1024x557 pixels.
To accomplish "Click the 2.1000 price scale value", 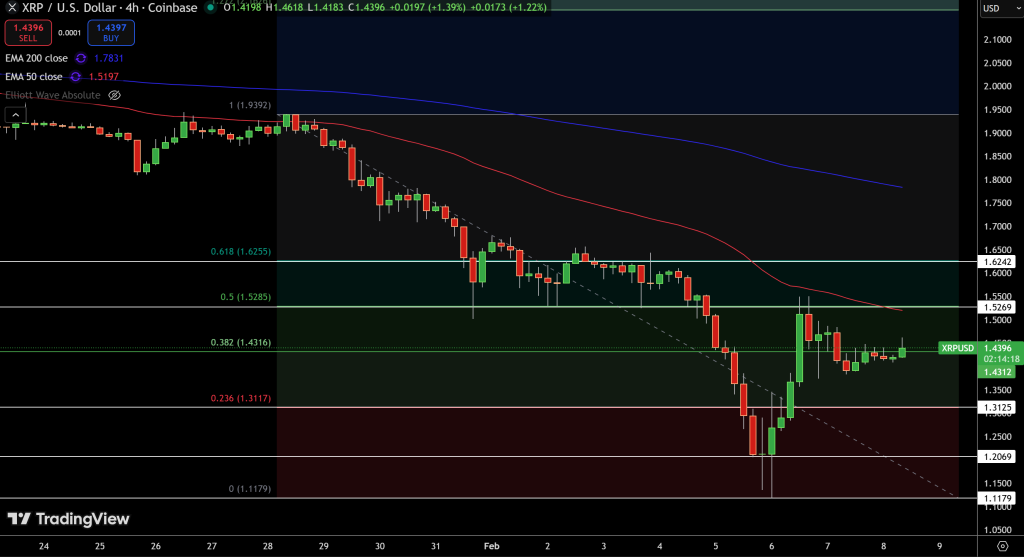I will pos(997,40).
